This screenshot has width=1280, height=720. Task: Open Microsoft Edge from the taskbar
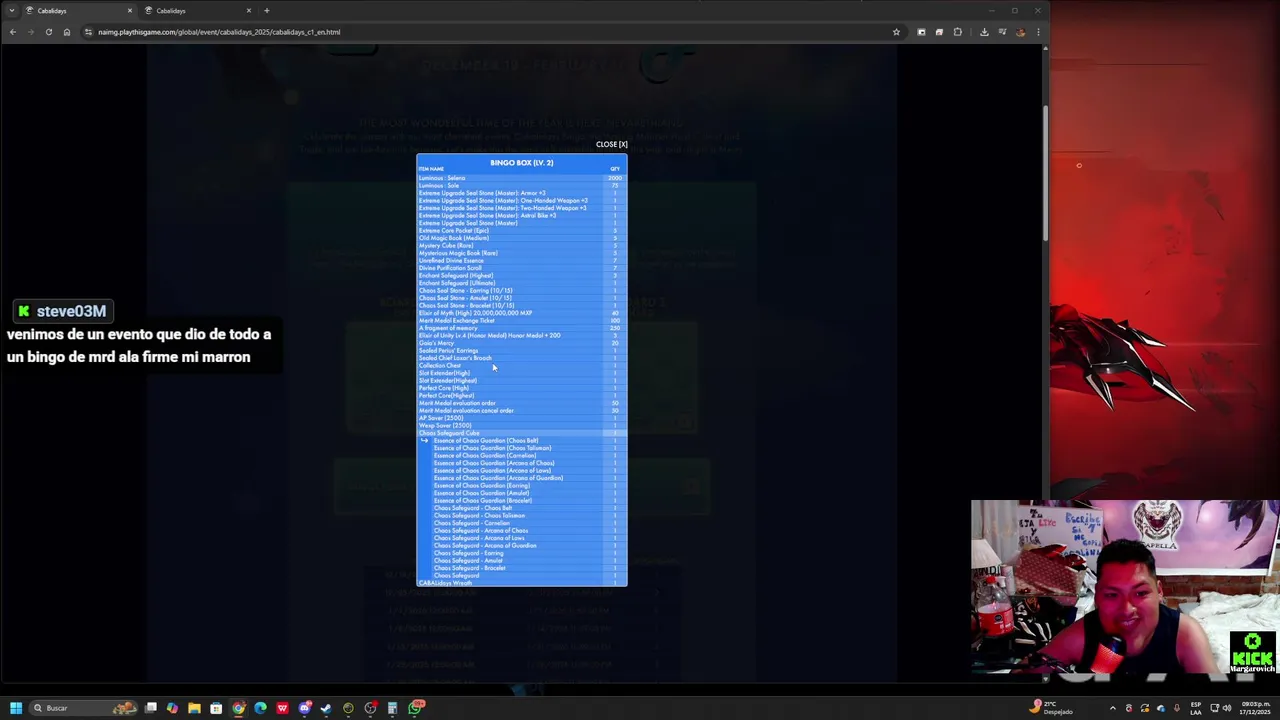pyautogui.click(x=260, y=708)
